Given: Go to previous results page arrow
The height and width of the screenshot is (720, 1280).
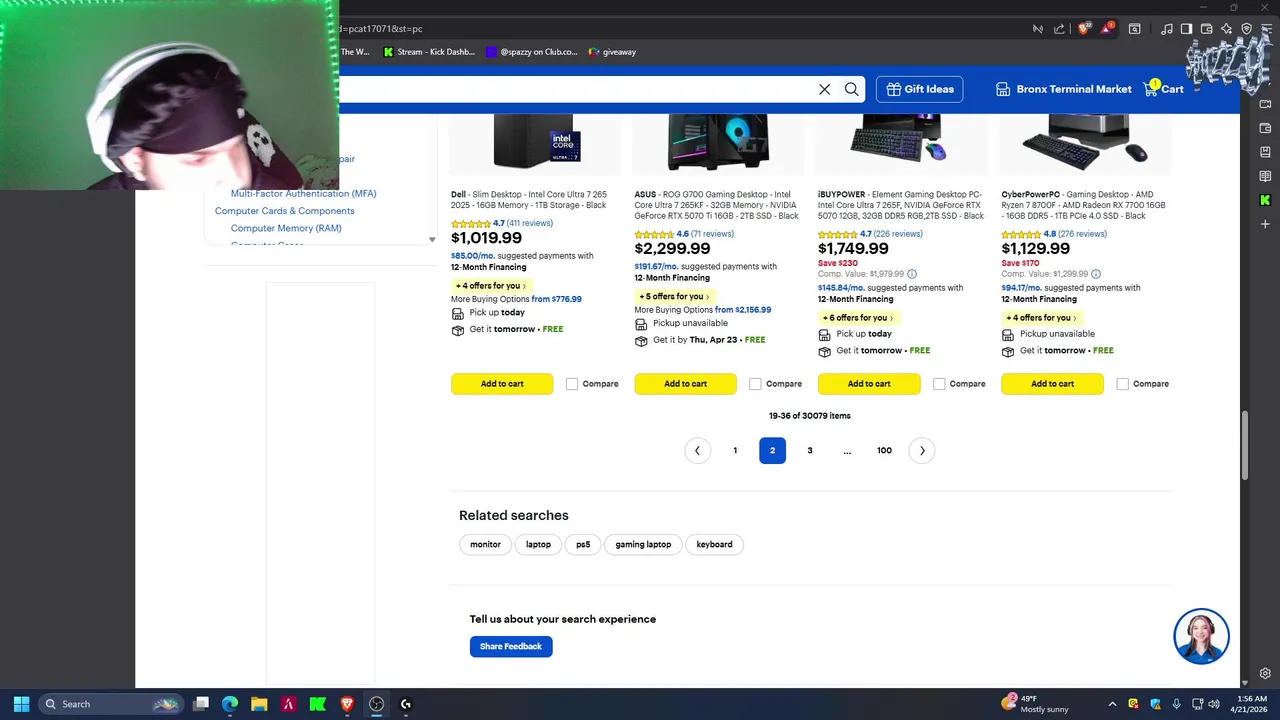Looking at the screenshot, I should [x=697, y=451].
